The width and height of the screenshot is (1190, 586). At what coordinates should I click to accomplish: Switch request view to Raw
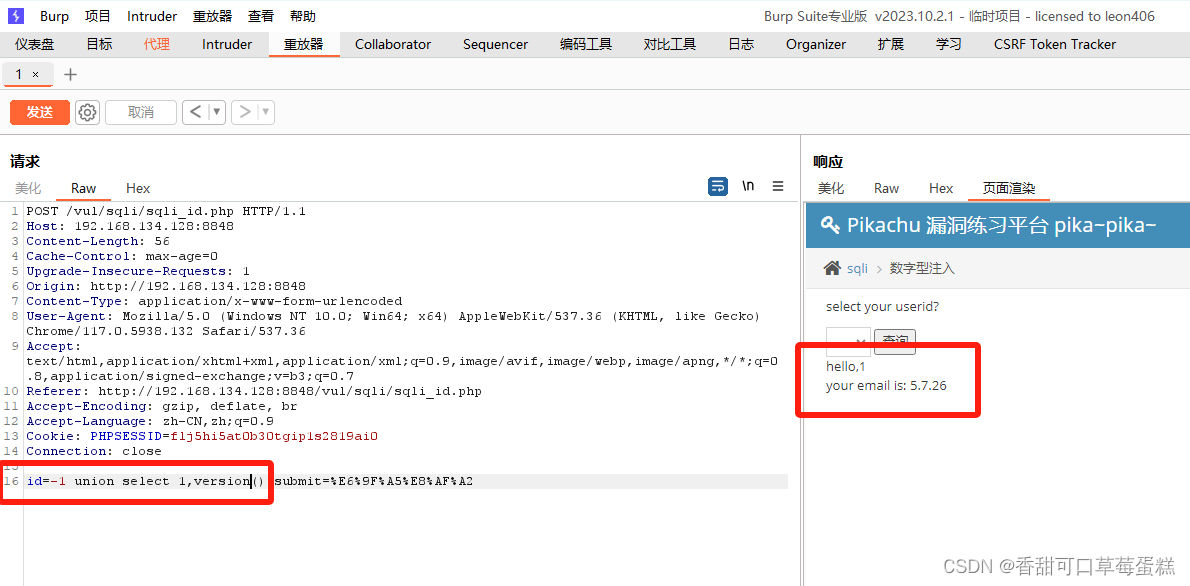(83, 188)
